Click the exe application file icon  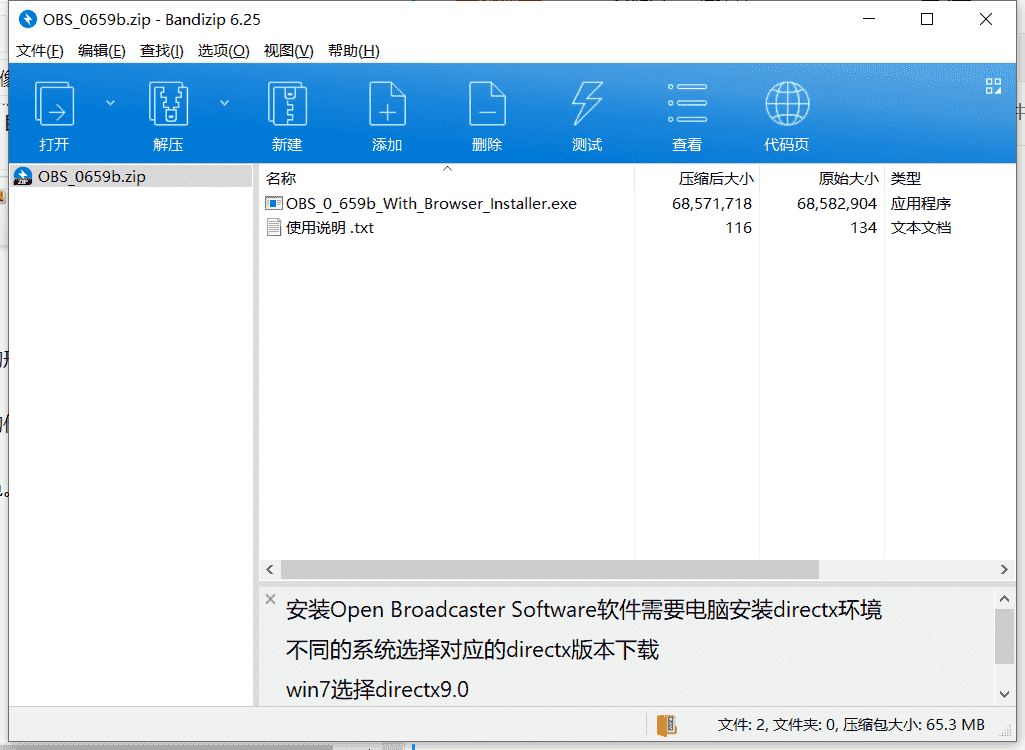[273, 204]
